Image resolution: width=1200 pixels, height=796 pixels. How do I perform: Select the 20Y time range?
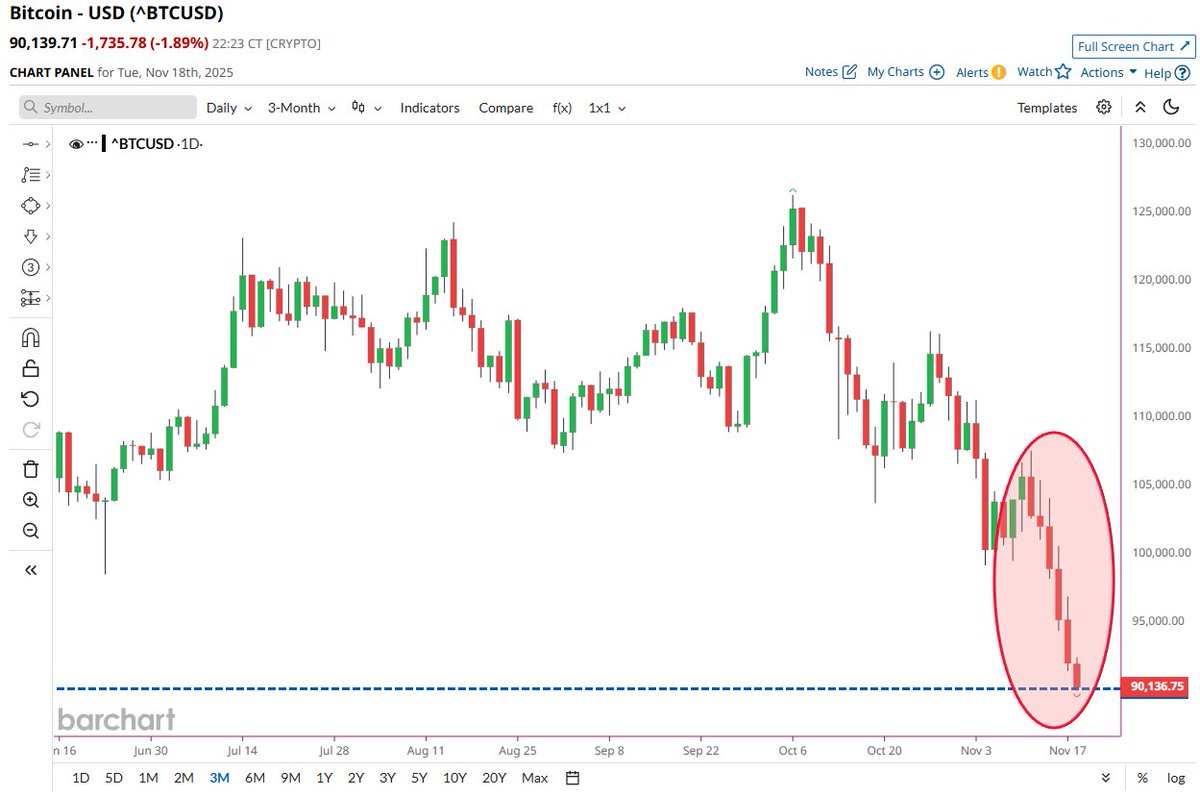click(494, 777)
